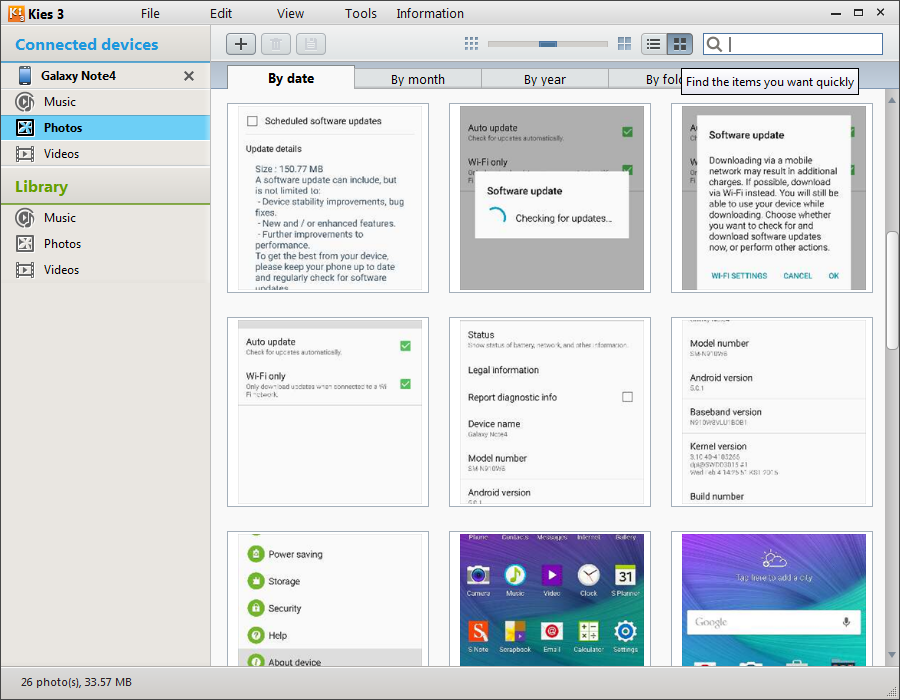
Task: Open Music in the Library
Action: click(x=105, y=217)
